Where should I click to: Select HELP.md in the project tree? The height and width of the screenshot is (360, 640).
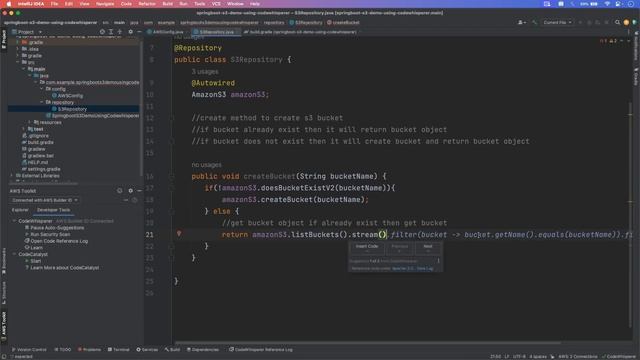(x=35, y=162)
